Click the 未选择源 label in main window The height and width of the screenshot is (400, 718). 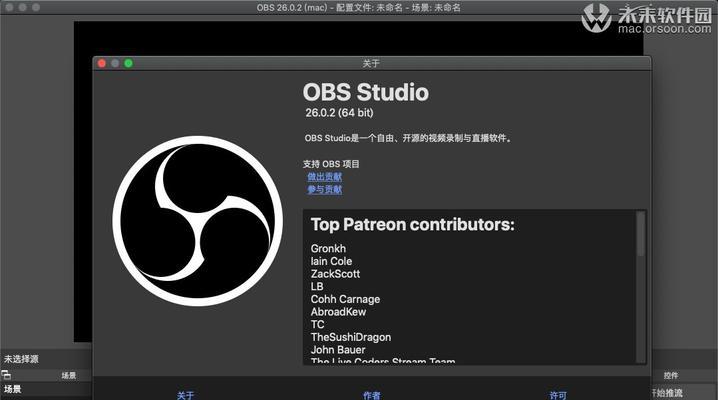22,359
